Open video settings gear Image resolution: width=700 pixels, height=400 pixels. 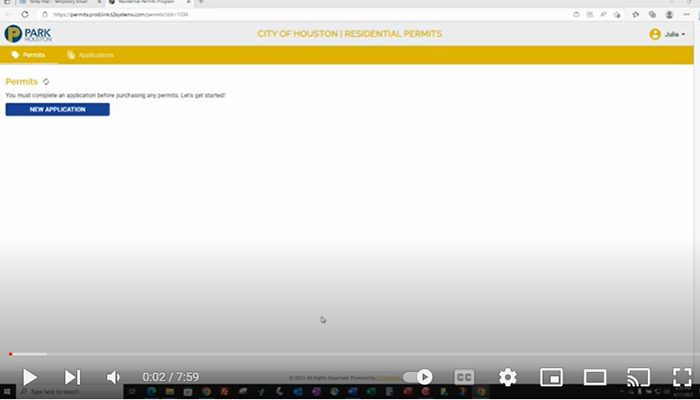[508, 377]
